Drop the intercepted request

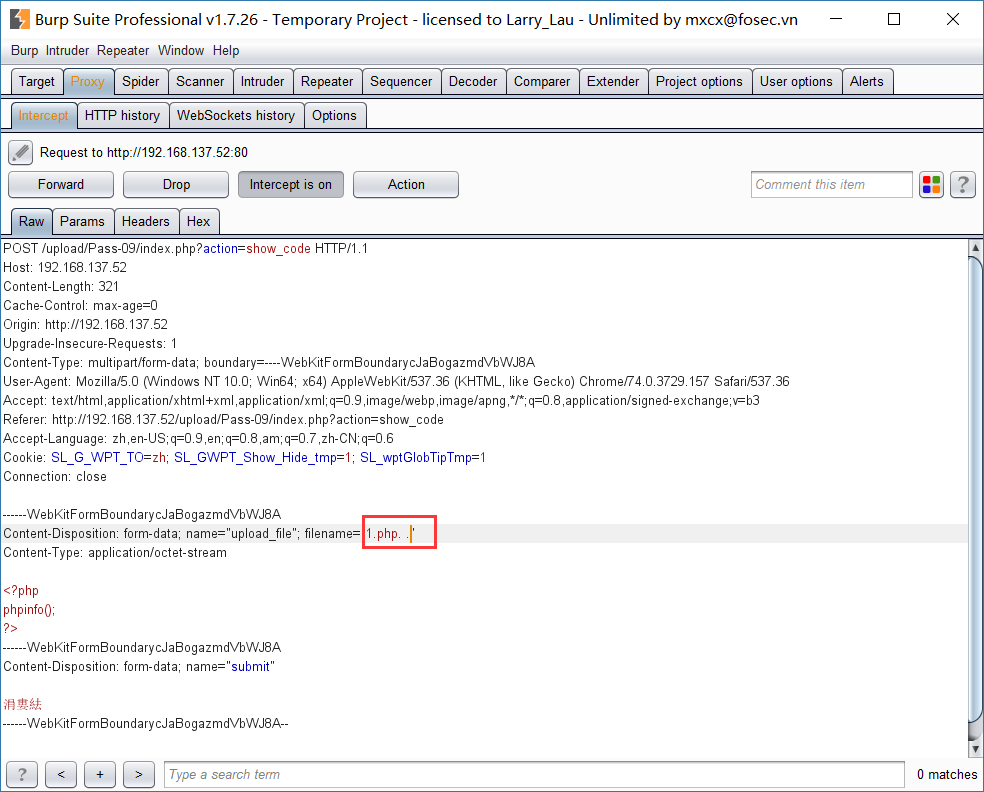176,185
